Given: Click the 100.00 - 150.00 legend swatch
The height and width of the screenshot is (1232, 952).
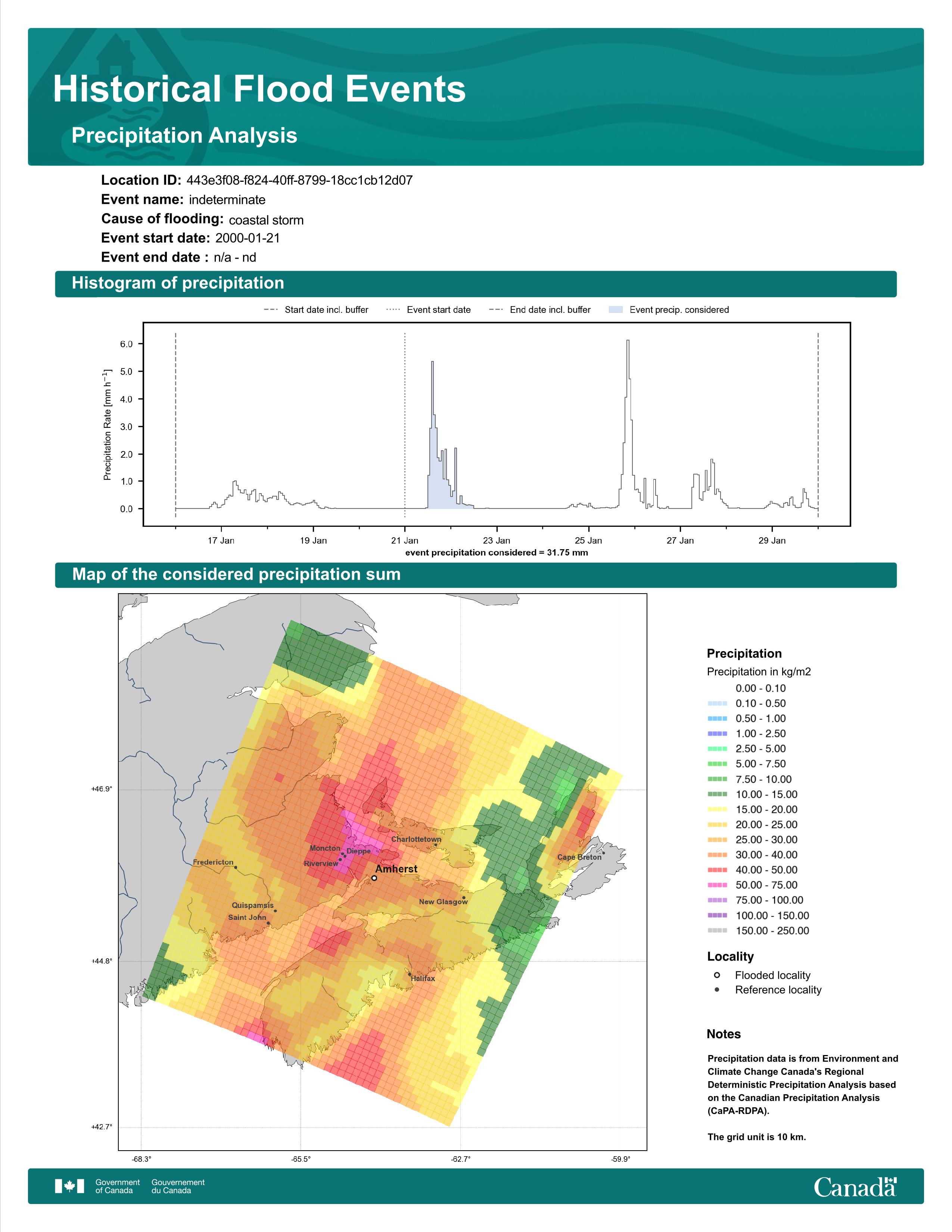Looking at the screenshot, I should click(x=717, y=915).
